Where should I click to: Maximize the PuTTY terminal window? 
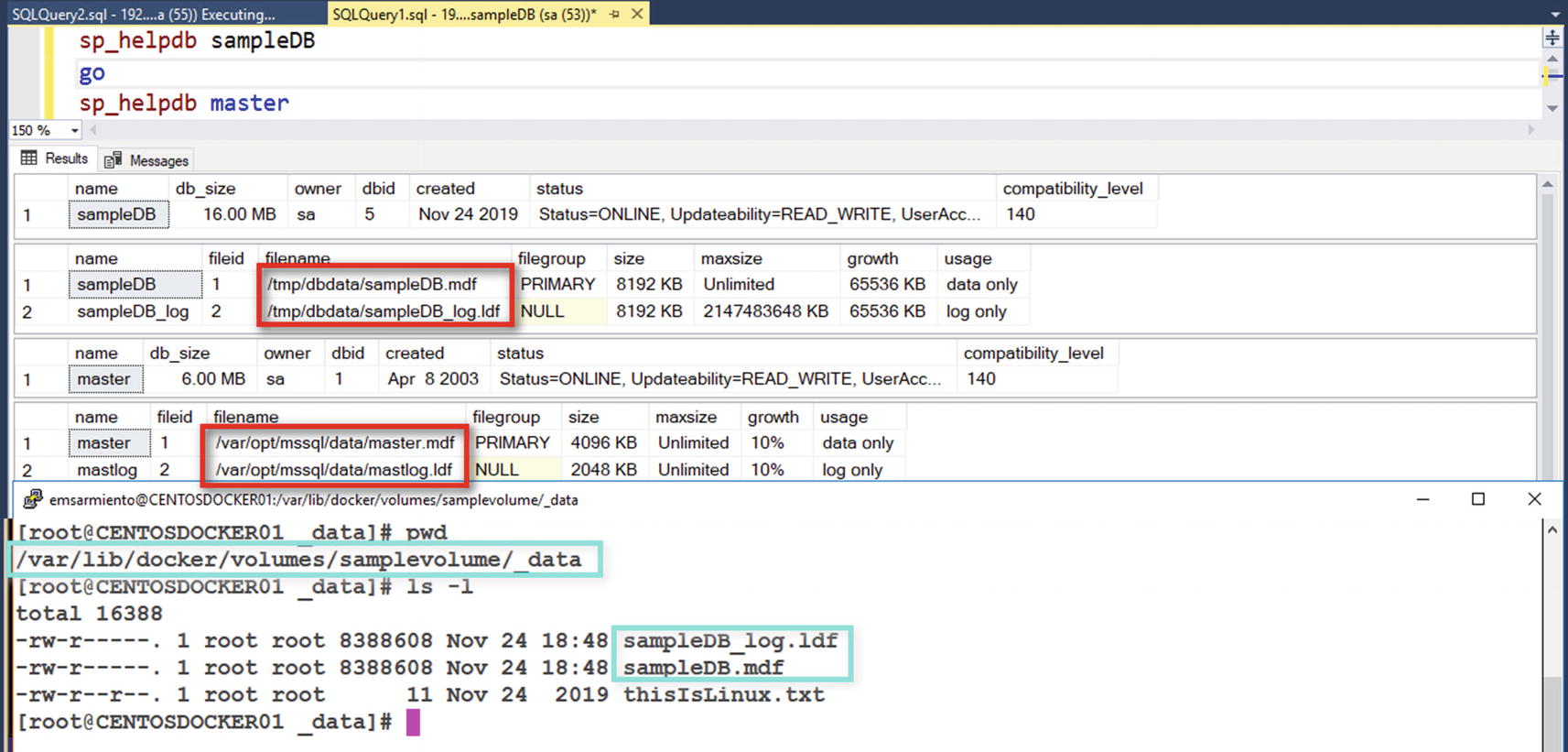pyautogui.click(x=1477, y=499)
